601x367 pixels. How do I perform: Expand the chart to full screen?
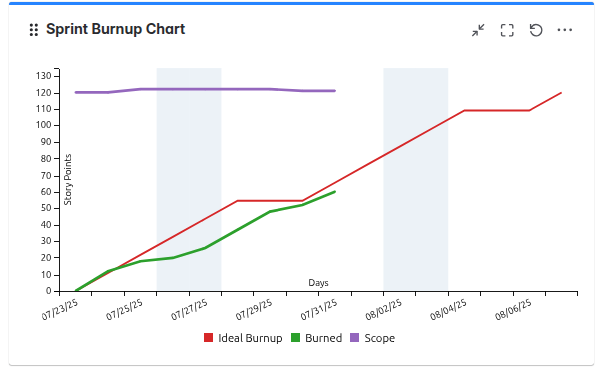click(x=507, y=30)
